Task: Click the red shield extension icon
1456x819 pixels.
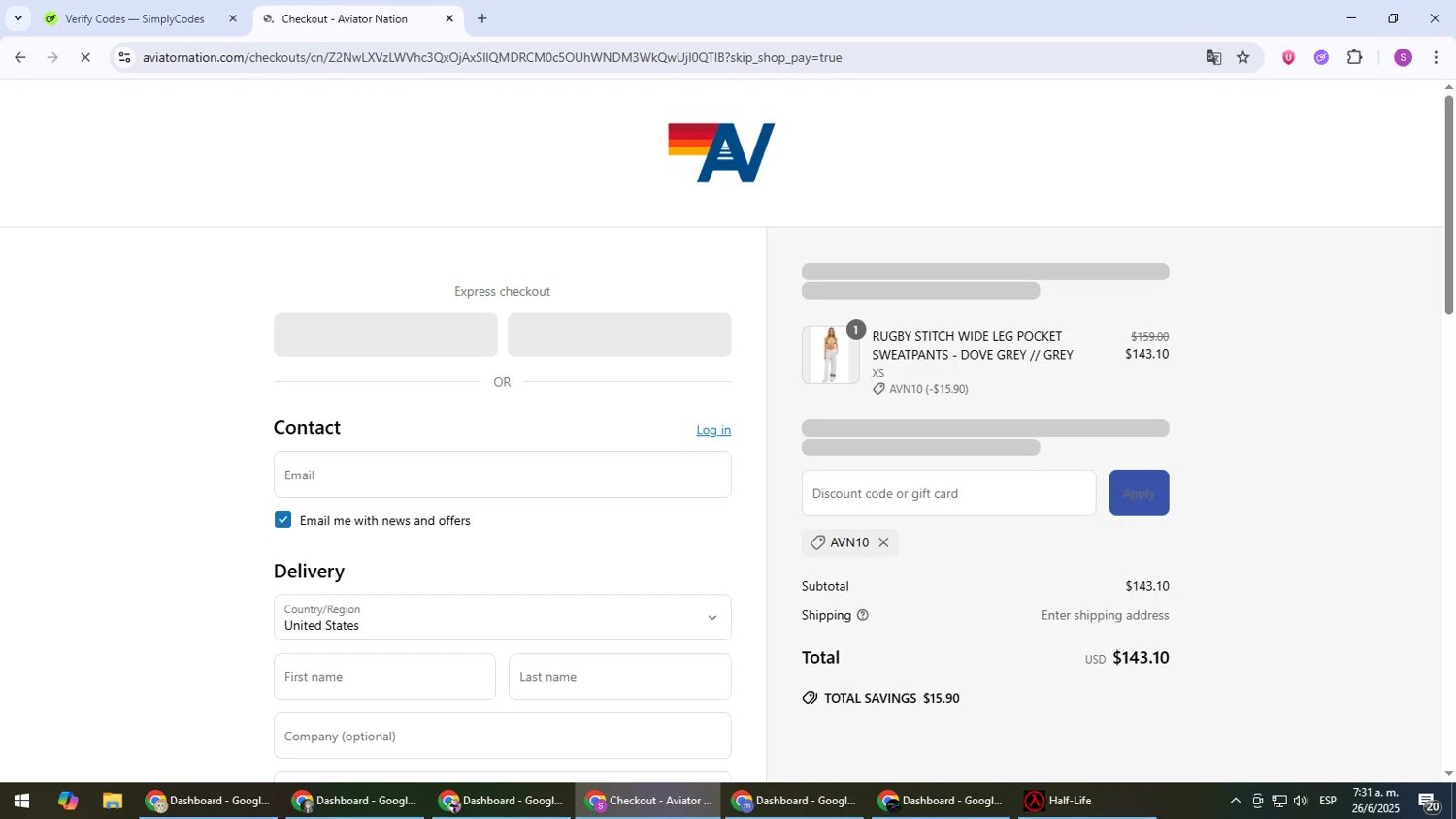Action: 1288,57
